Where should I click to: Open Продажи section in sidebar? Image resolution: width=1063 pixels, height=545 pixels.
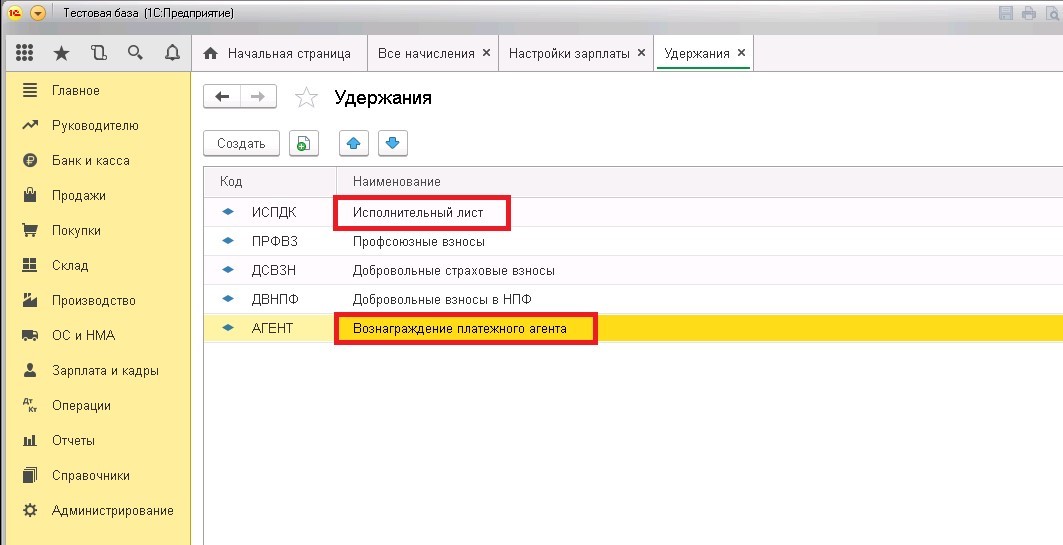click(96, 195)
